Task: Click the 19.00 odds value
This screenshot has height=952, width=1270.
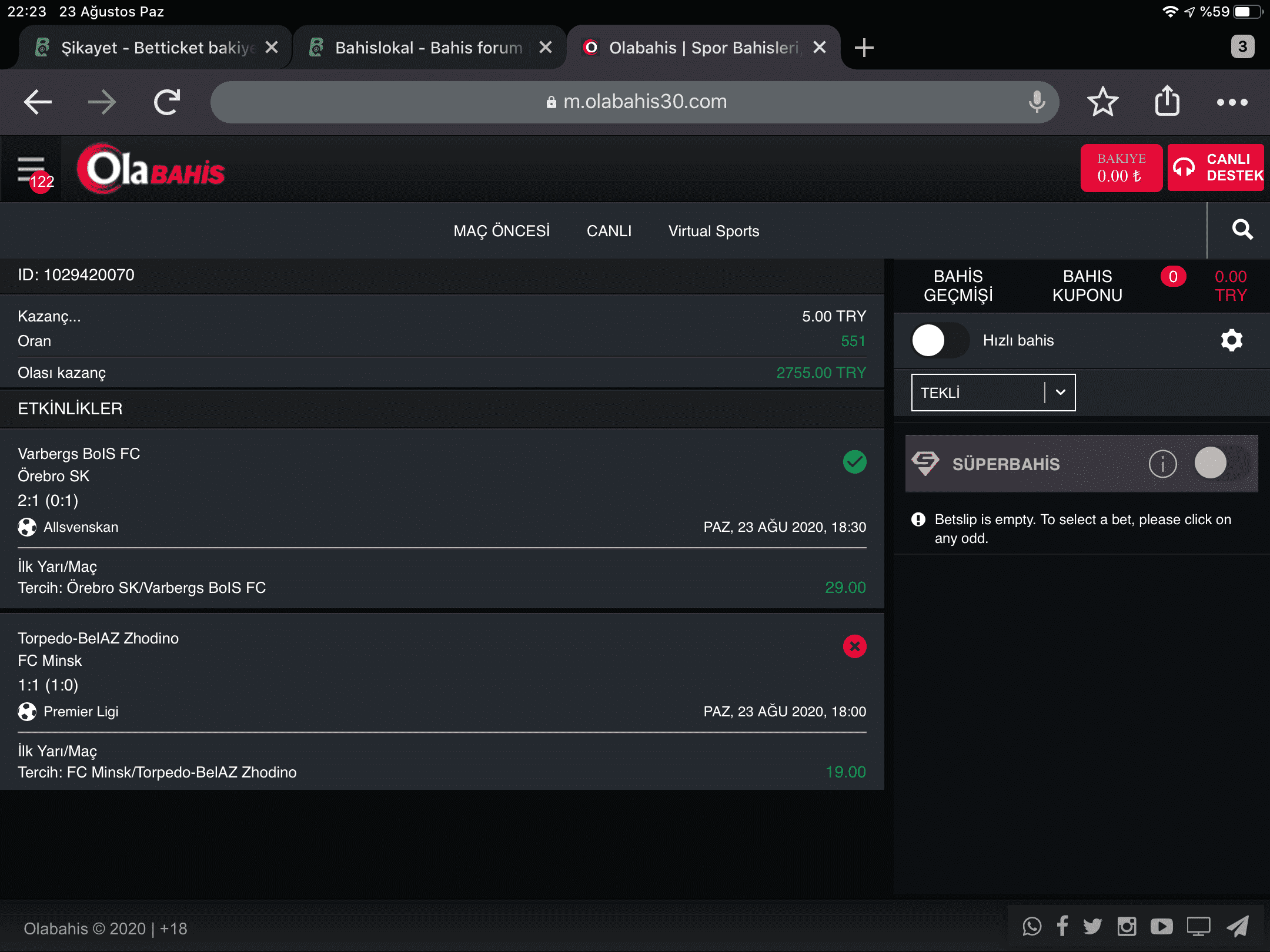Action: [845, 772]
